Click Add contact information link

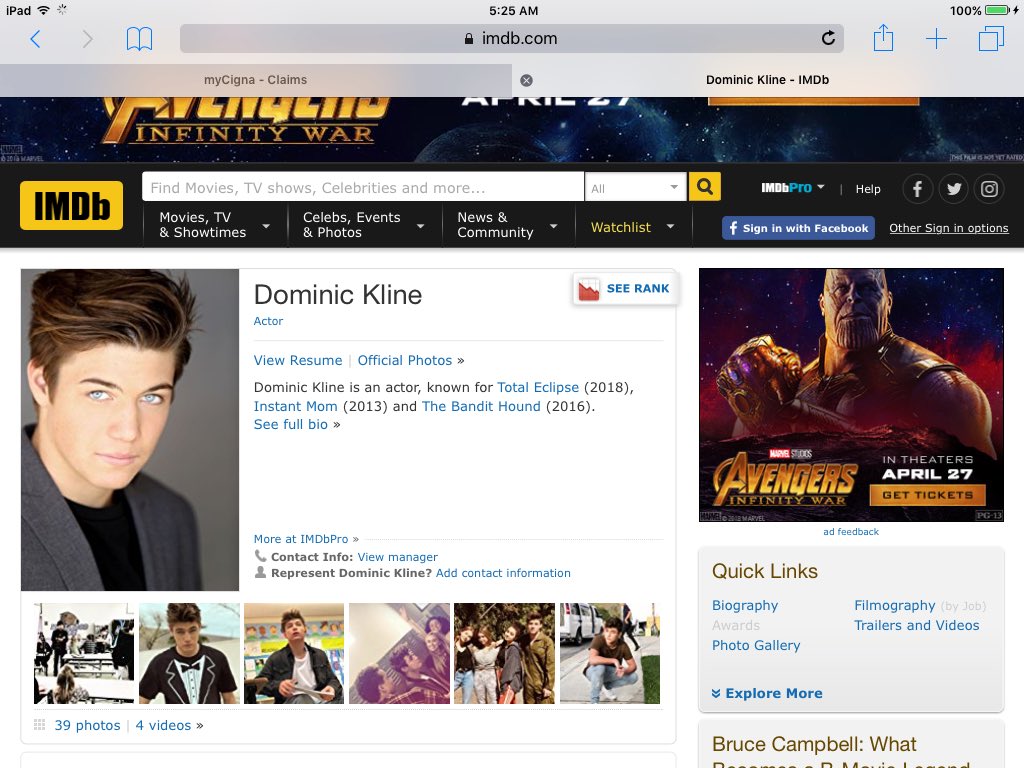[x=503, y=573]
